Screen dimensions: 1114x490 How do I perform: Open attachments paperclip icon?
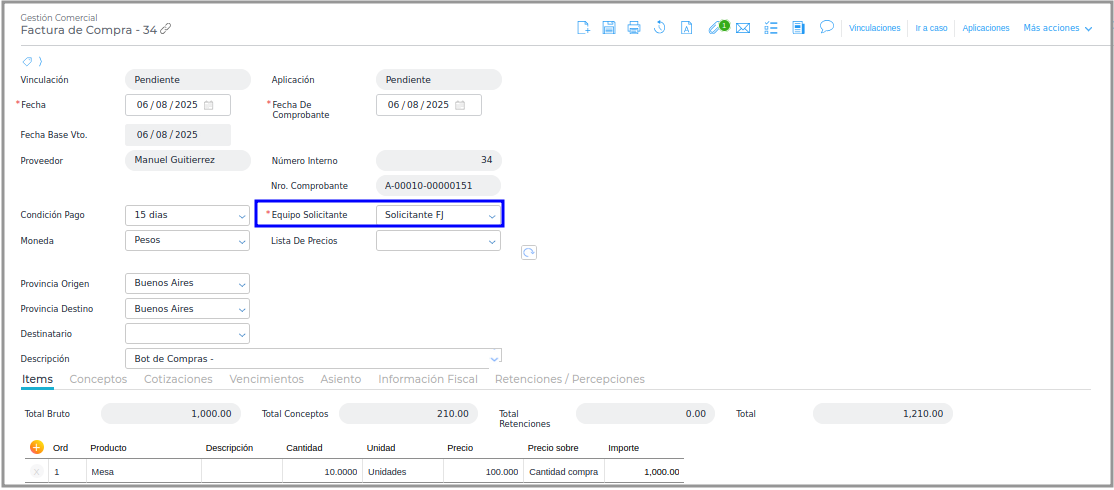tap(715, 28)
